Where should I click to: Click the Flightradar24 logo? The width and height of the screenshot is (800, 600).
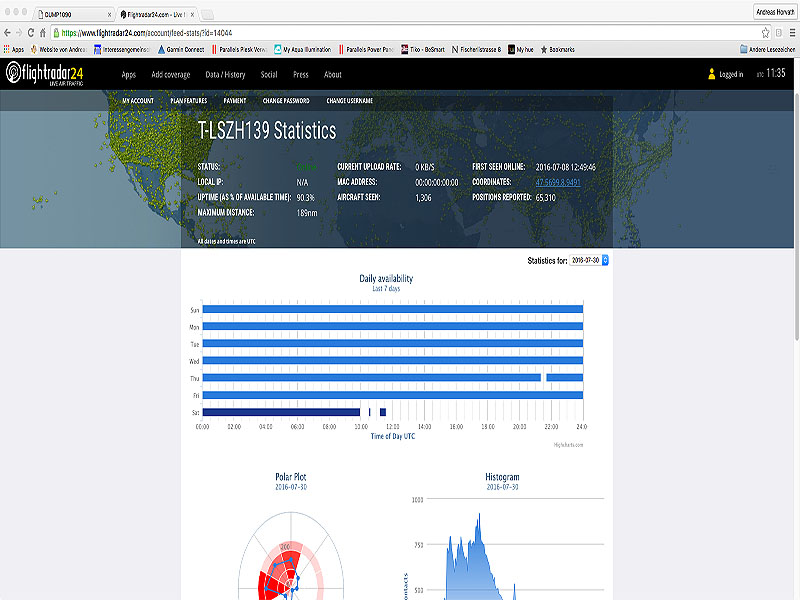[44, 74]
